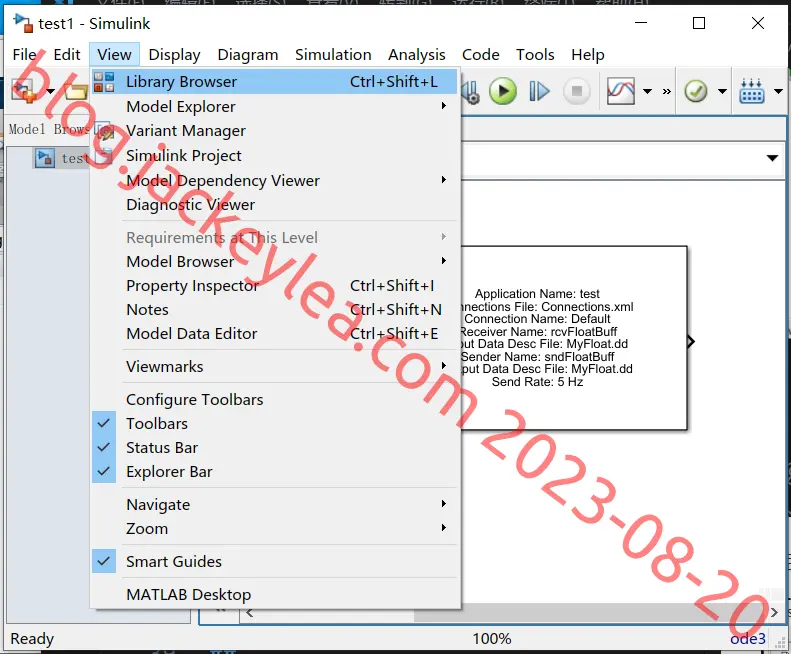Screen dimensions: 791x654
Task: Expand Data Inspector dropdown arrow
Action: pyautogui.click(x=647, y=92)
